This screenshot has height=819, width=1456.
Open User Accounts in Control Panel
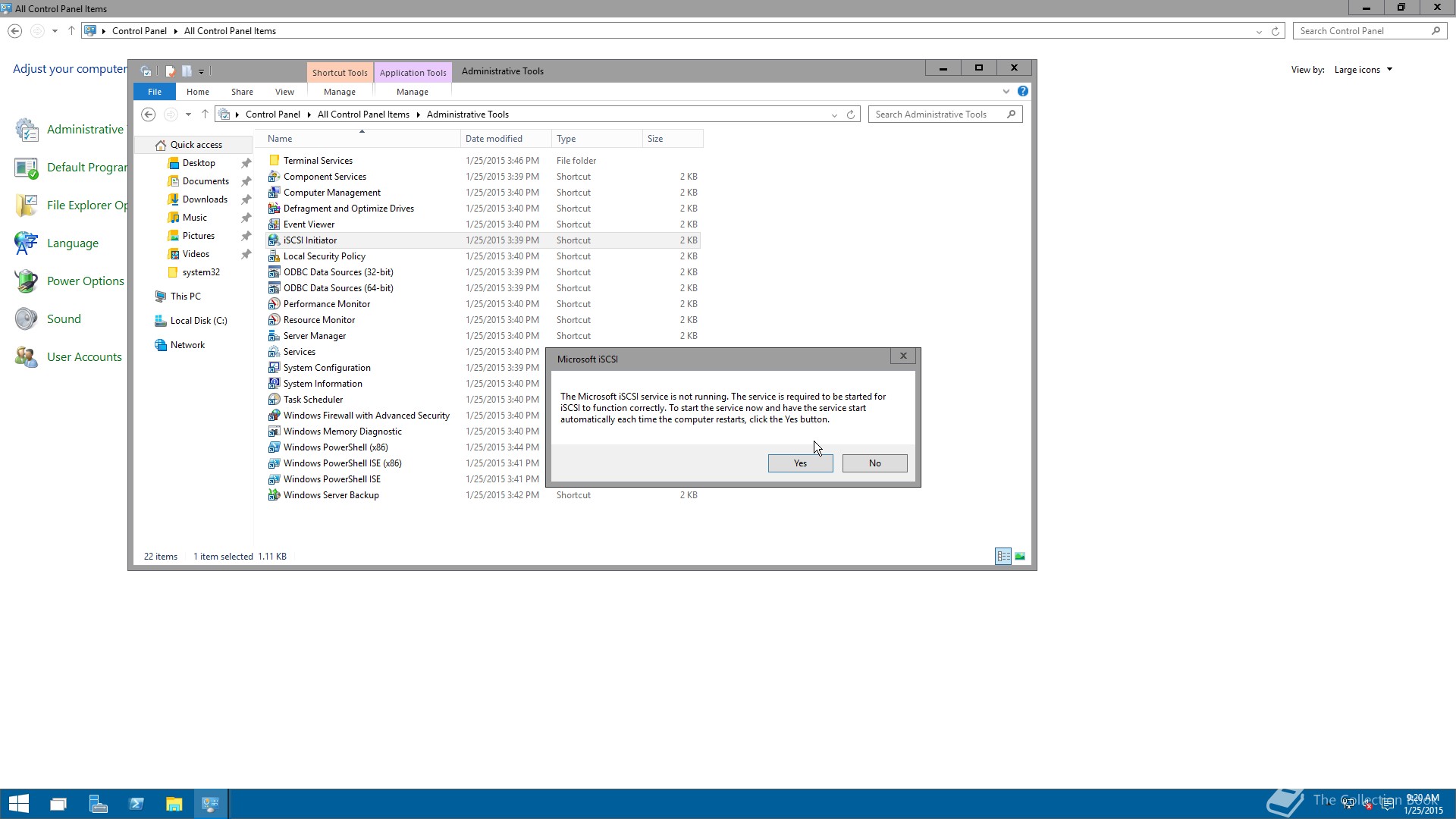[x=84, y=357]
